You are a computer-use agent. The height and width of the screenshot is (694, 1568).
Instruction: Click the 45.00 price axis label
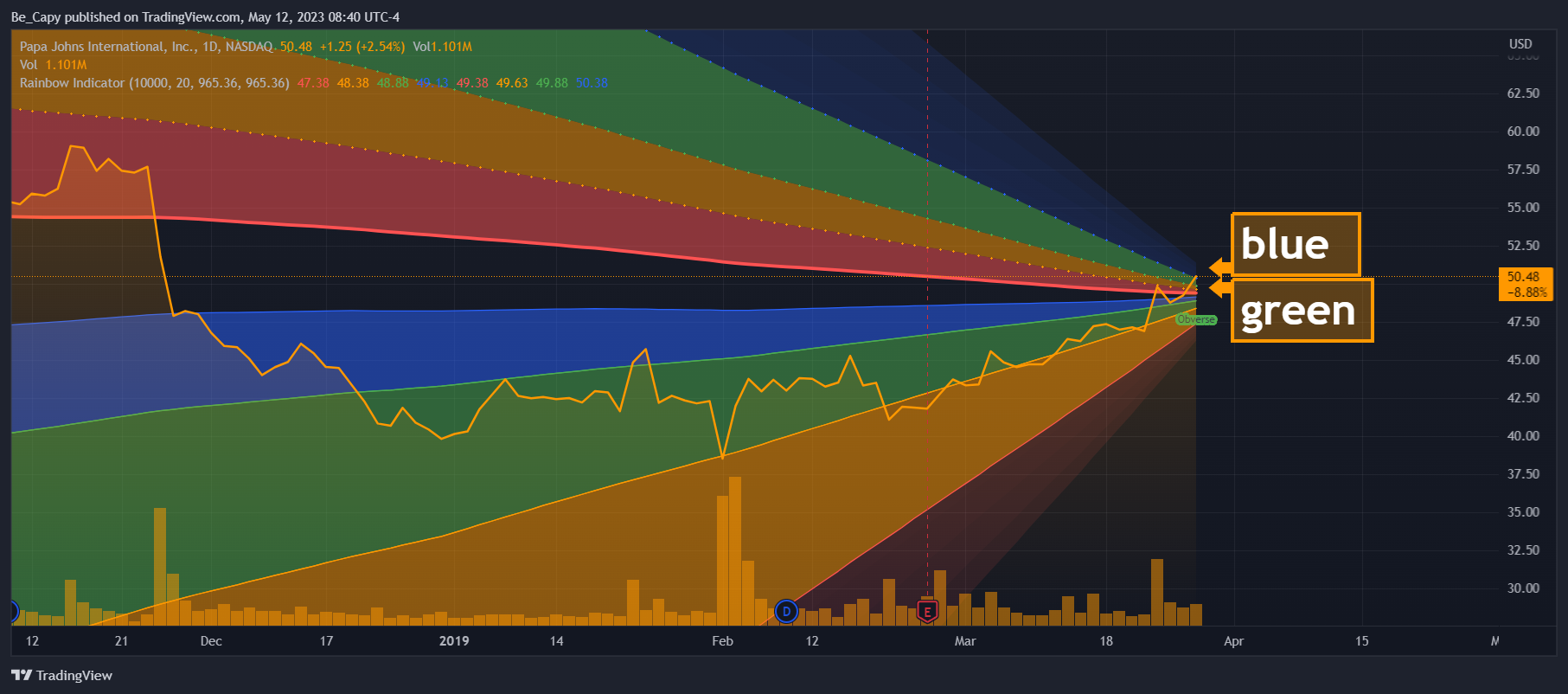[x=1523, y=360]
